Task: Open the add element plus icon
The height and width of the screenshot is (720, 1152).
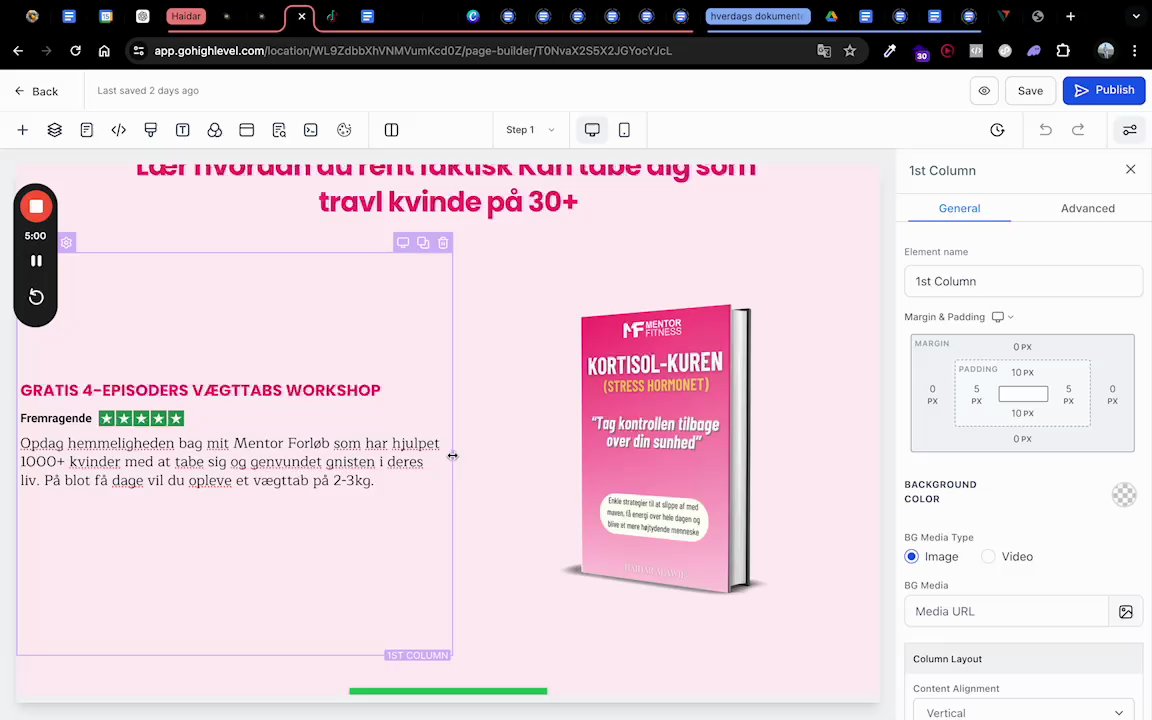Action: 23,130
